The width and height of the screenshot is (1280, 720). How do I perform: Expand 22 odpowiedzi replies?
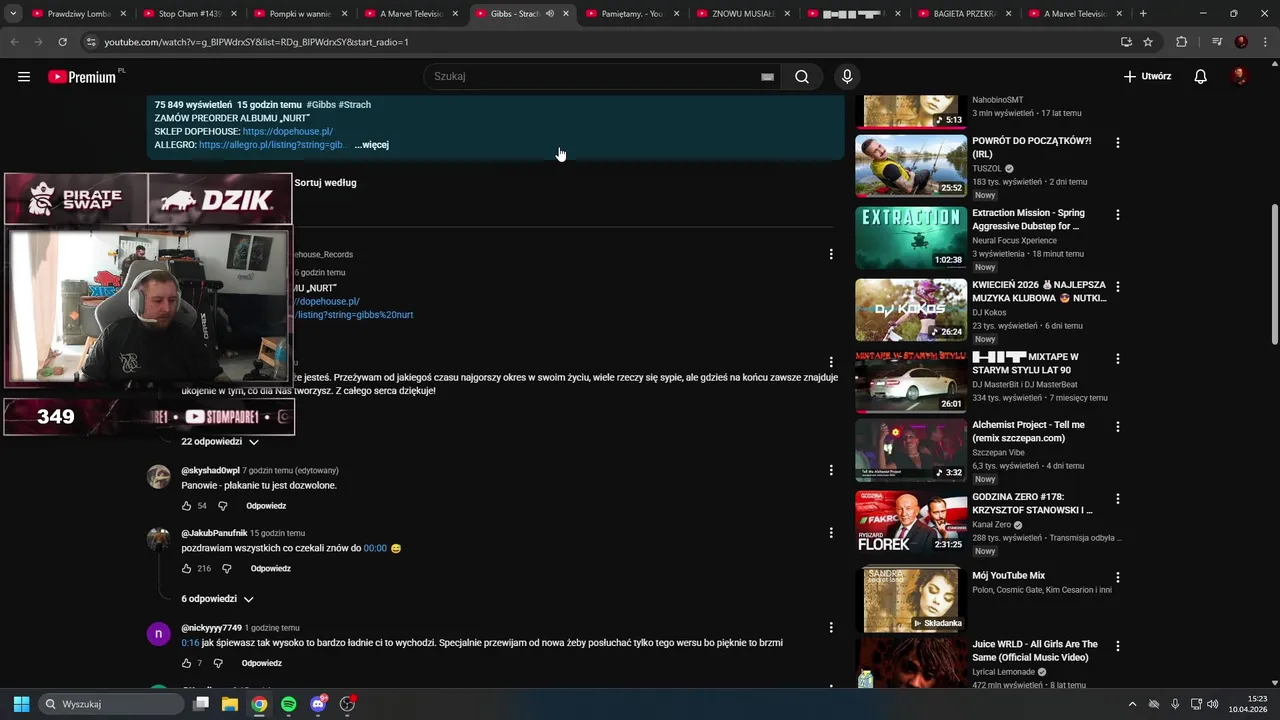tap(220, 442)
